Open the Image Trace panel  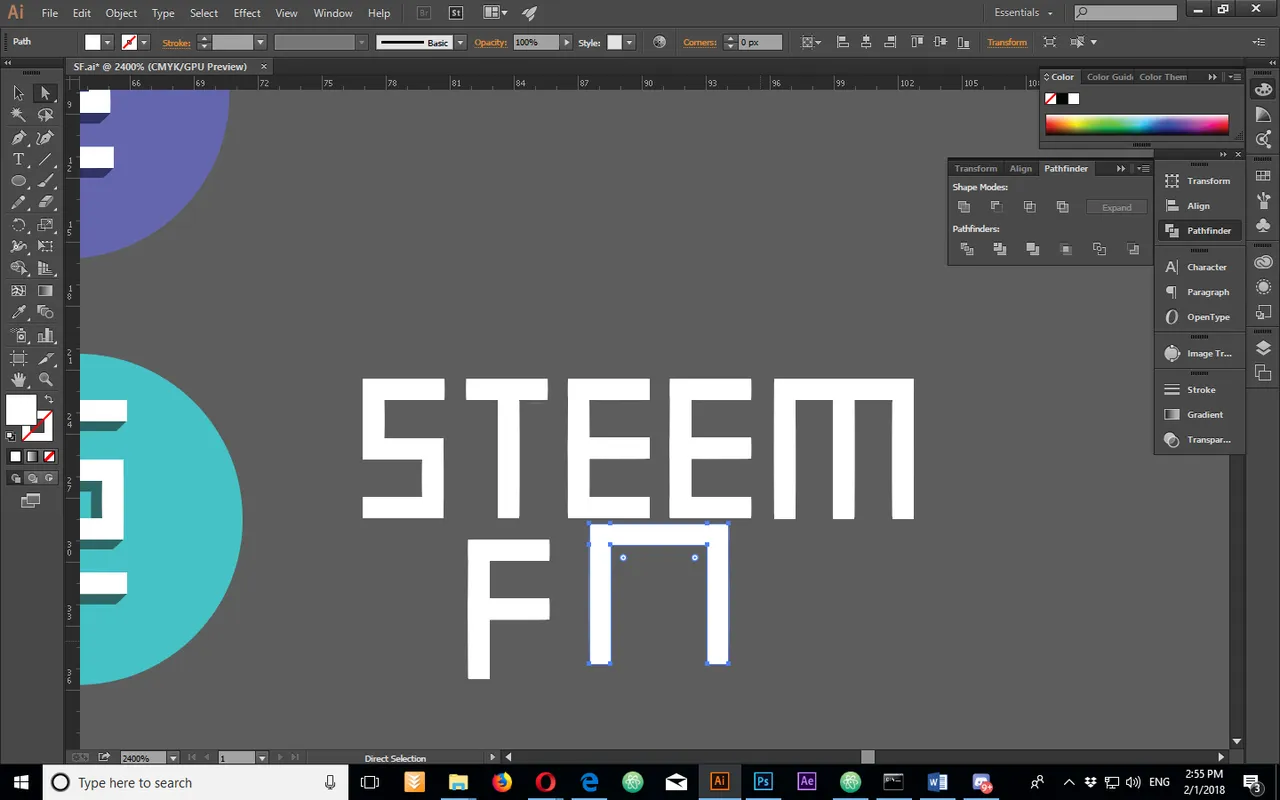pos(1198,353)
